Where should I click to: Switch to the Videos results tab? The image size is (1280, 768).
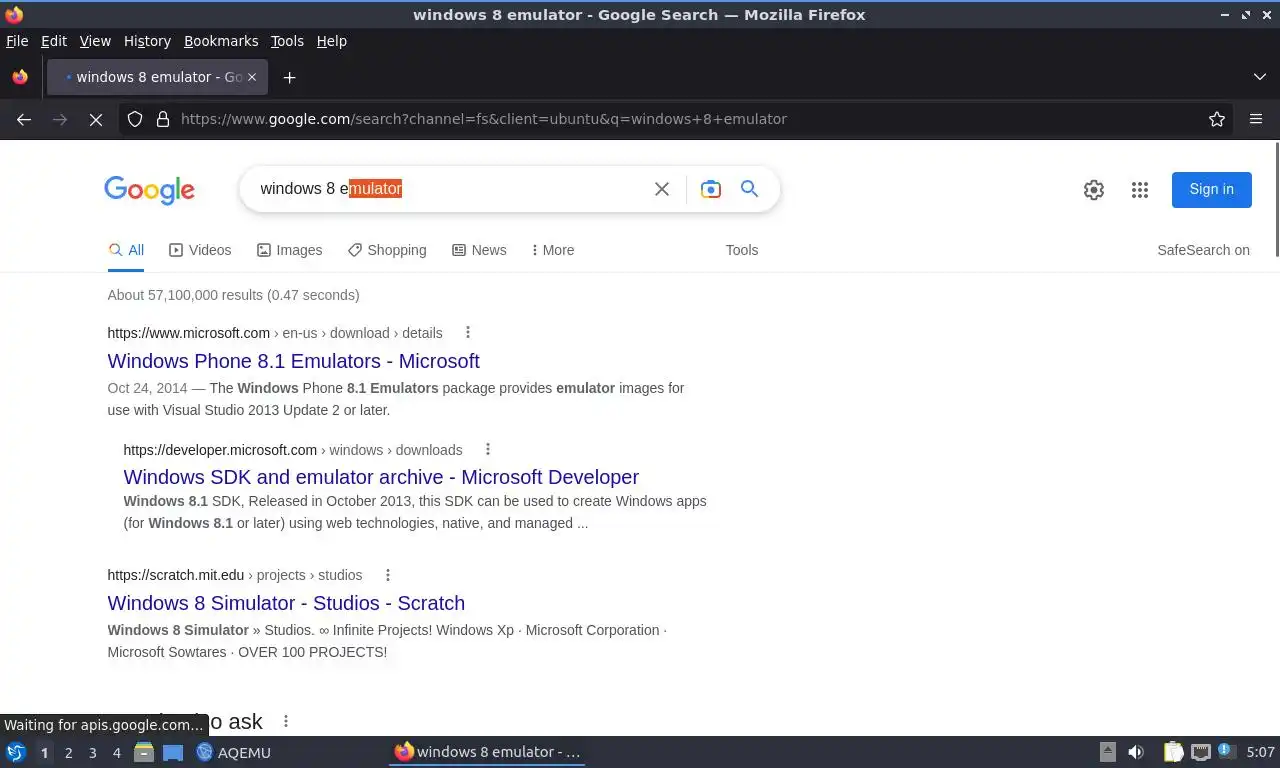point(200,250)
